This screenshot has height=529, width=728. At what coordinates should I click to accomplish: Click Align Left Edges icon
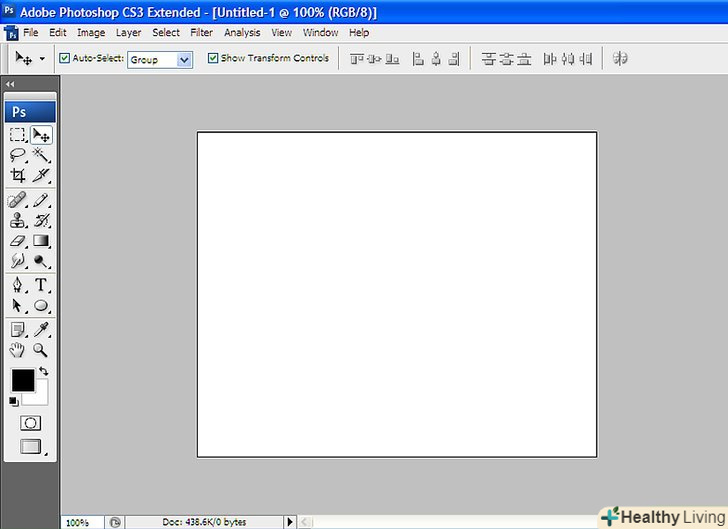click(418, 59)
